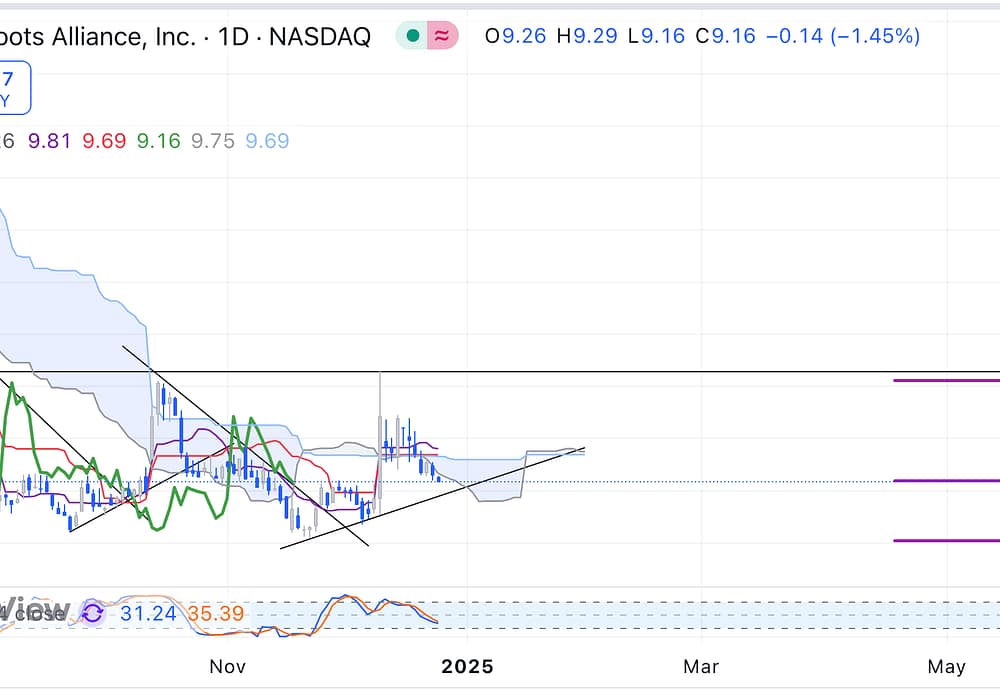Select the lowest purple horizontal line
This screenshot has width=1000, height=700.
point(945,541)
